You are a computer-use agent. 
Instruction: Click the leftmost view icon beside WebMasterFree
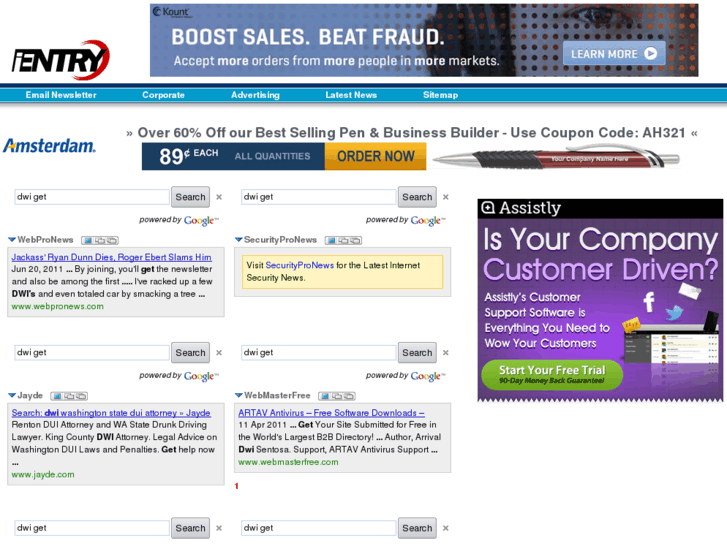[325, 396]
